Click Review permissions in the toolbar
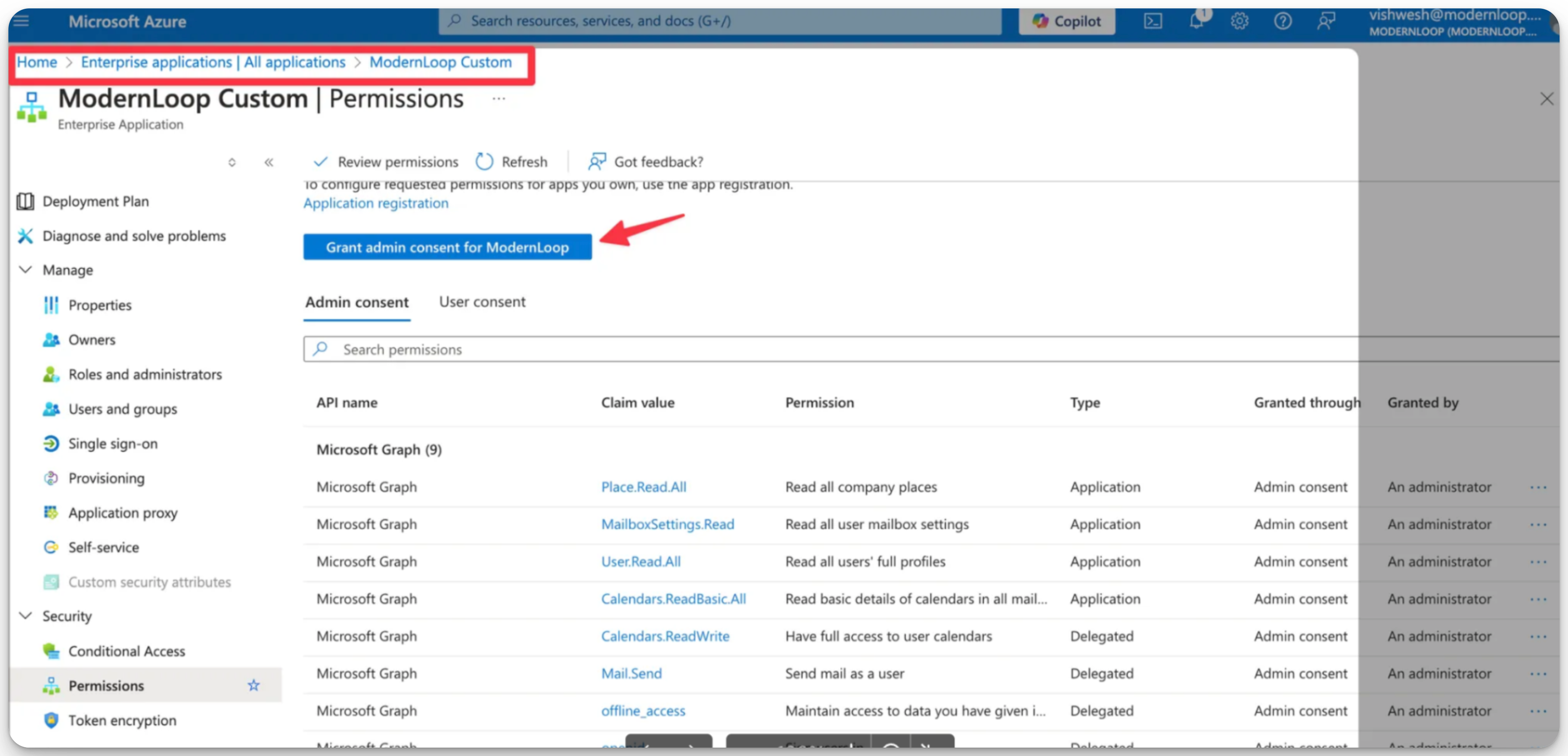Screen dimensions: 1568x756 [385, 162]
